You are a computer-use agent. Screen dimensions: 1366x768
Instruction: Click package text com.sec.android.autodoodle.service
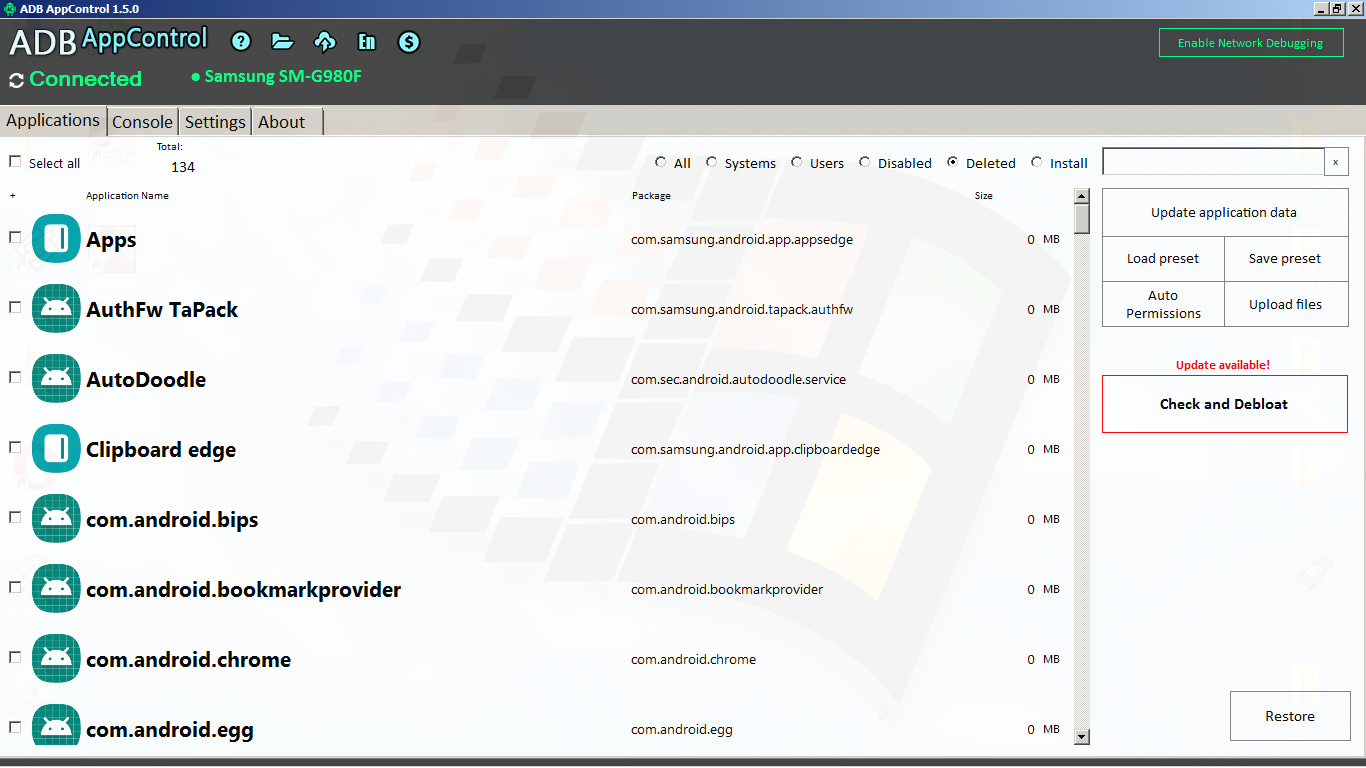738,380
